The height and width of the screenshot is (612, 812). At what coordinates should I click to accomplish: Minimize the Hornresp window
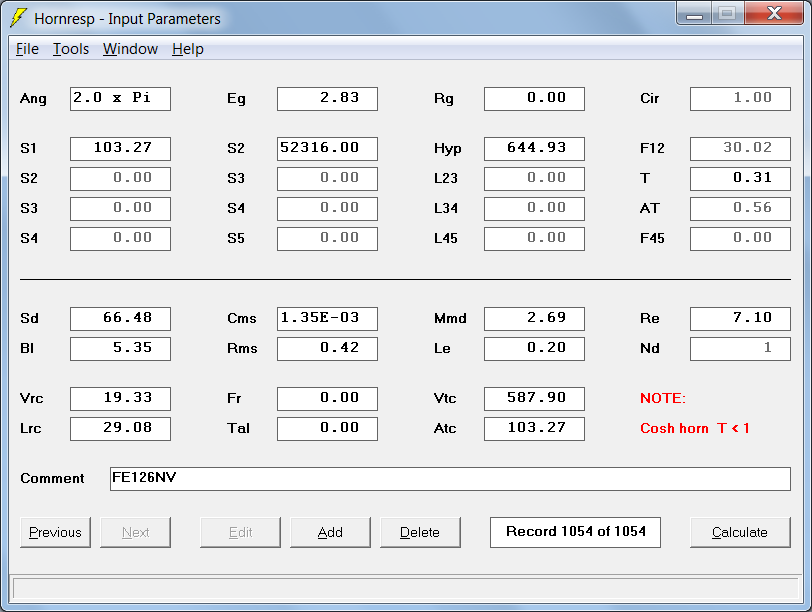(x=694, y=14)
